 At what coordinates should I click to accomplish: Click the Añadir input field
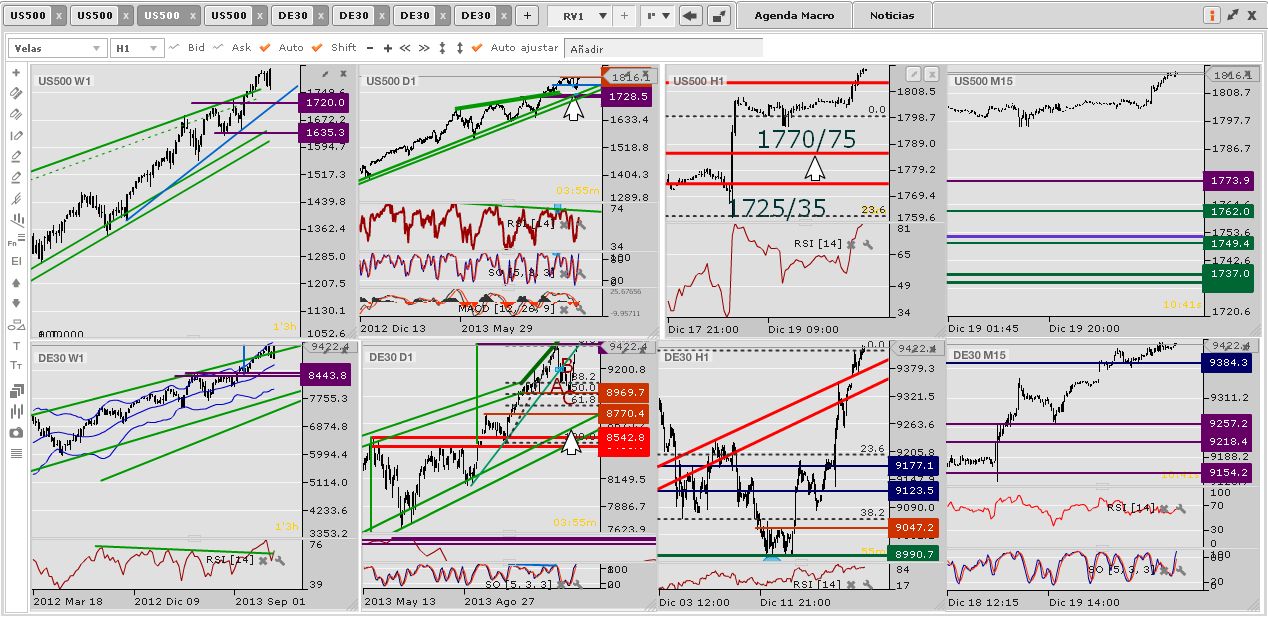tap(663, 48)
